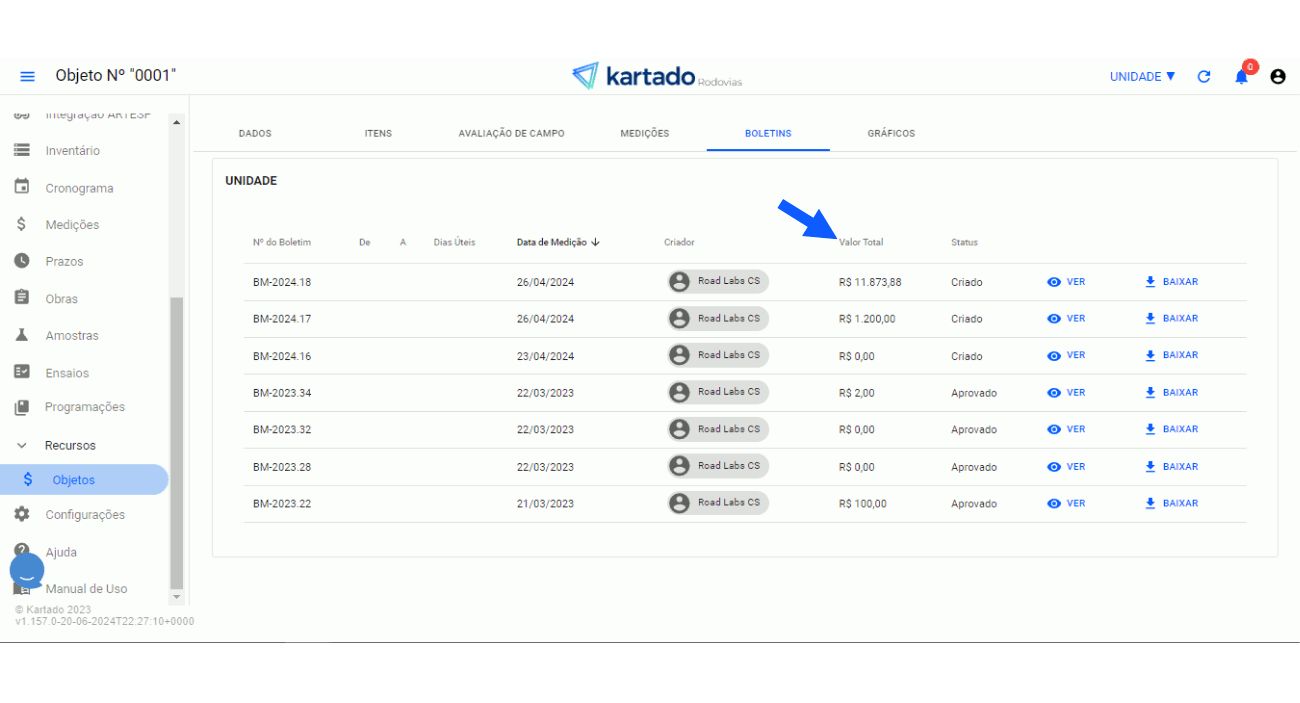Collapse the Recursos sidebar section
This screenshot has width=1300, height=703.
(x=22, y=445)
